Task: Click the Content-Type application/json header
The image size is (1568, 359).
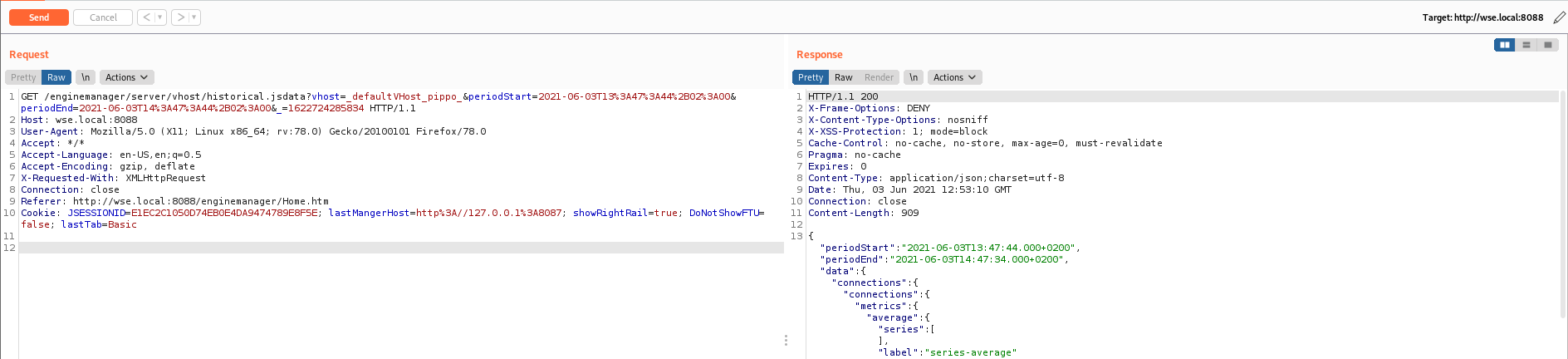Action: 936,178
